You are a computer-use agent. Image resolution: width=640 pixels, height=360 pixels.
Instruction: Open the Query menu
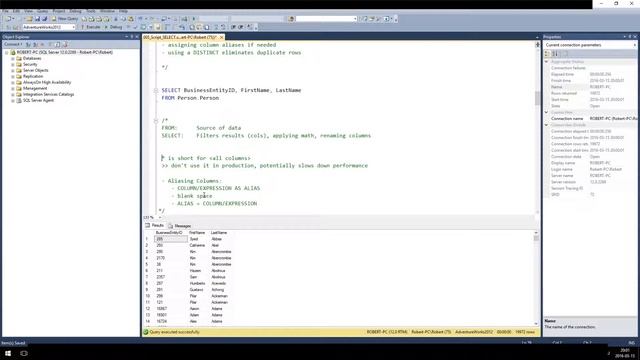tap(42, 11)
